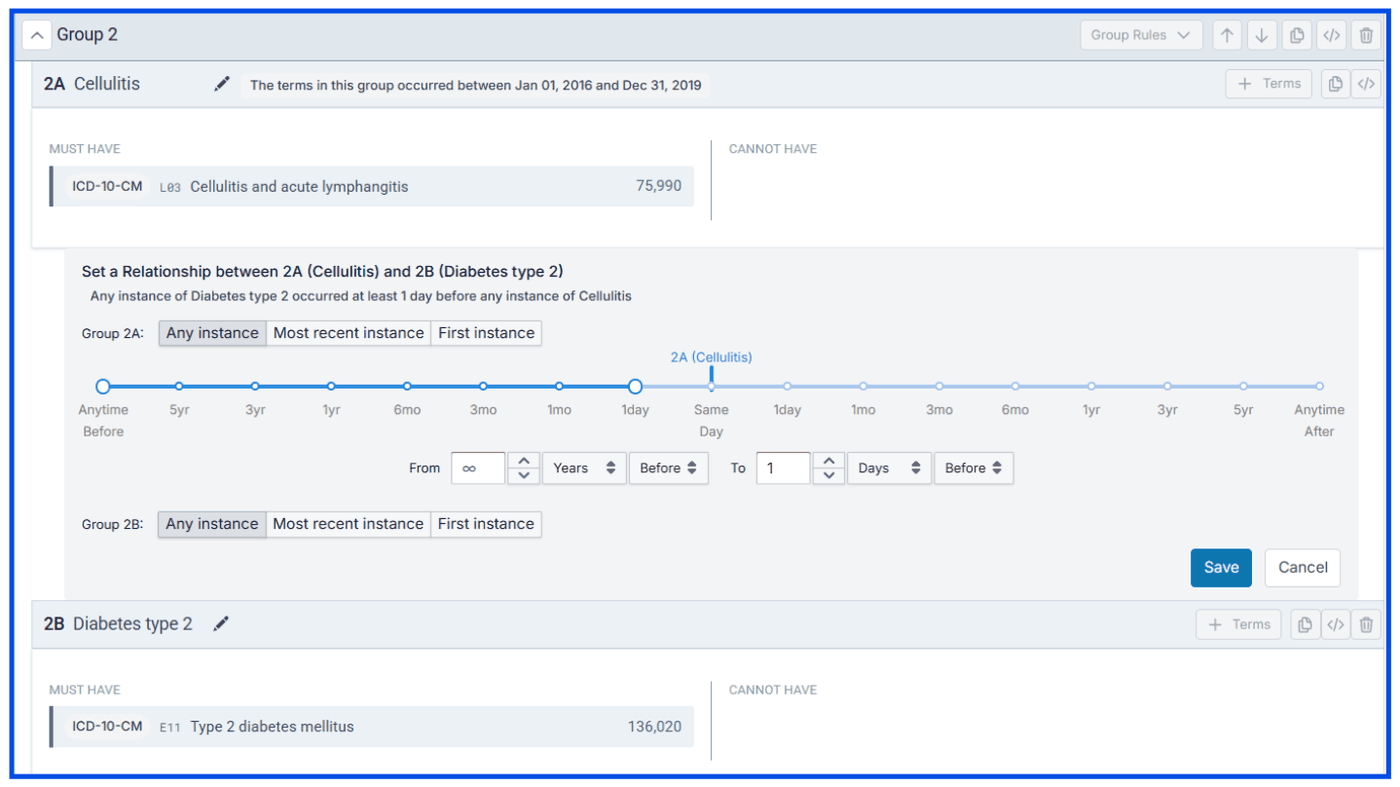The width and height of the screenshot is (1400, 787).
Task: Select the L03 Cellulitis and acute lymphangitis term
Action: (x=372, y=186)
